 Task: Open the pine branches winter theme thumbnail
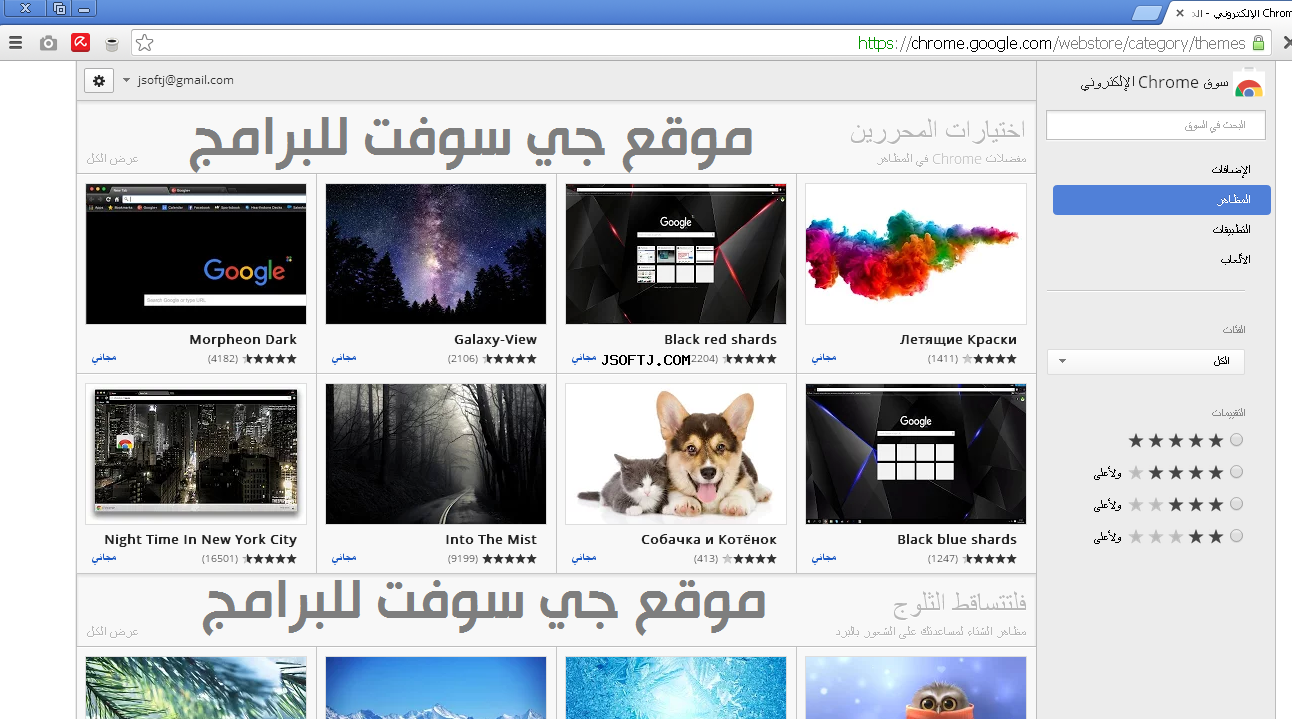coord(196,688)
